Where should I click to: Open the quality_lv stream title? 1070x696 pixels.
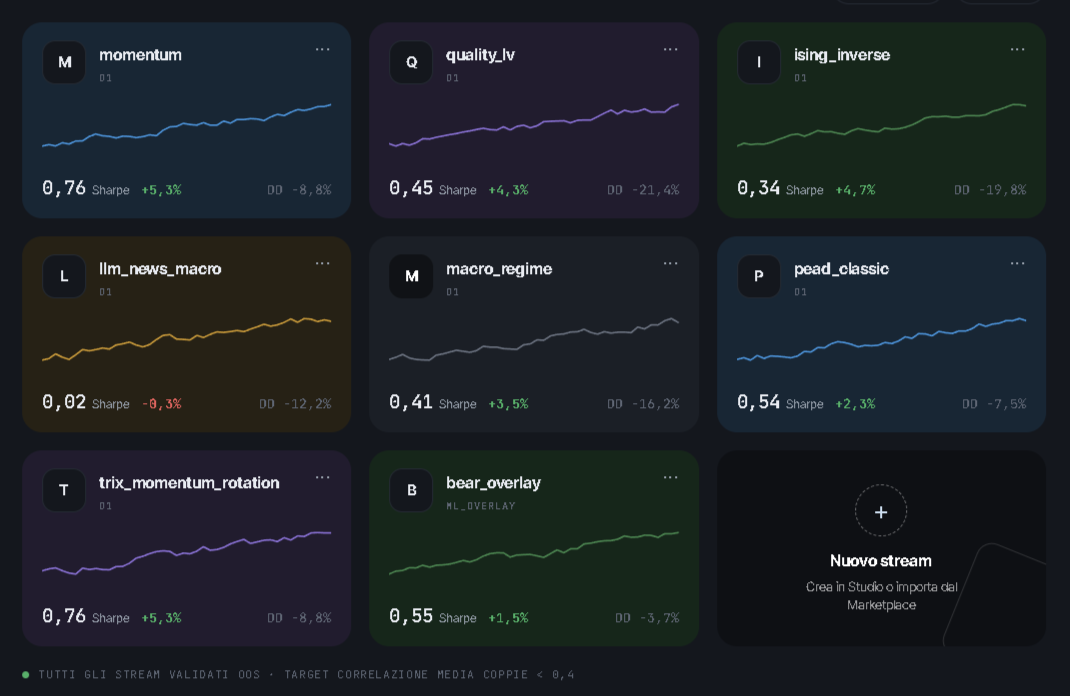480,55
